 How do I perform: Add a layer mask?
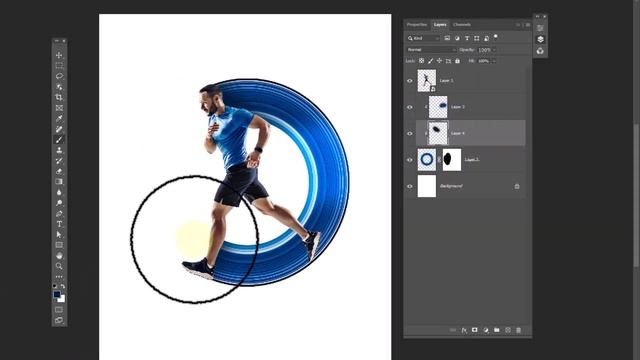(x=475, y=330)
